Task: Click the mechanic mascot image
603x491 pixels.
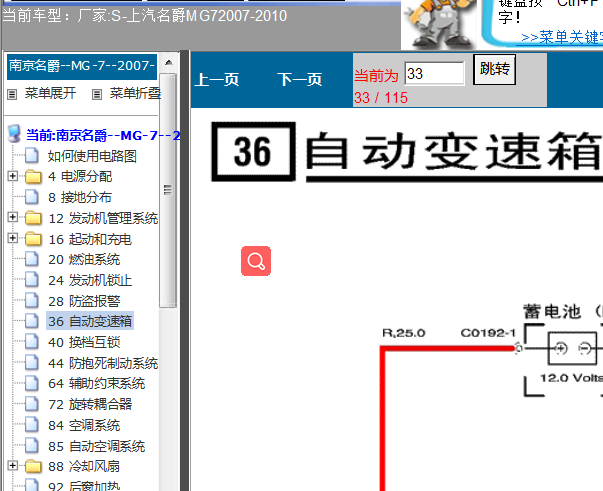Action: [438, 24]
